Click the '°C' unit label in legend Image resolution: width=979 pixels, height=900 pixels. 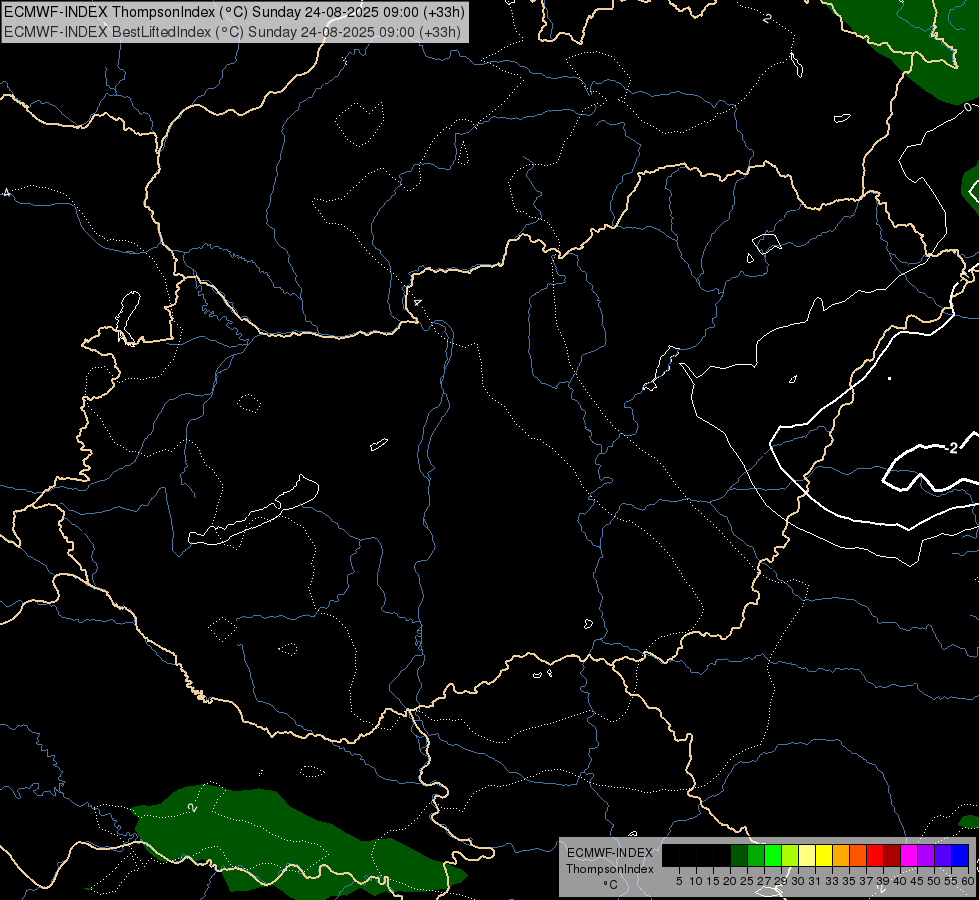coord(611,885)
